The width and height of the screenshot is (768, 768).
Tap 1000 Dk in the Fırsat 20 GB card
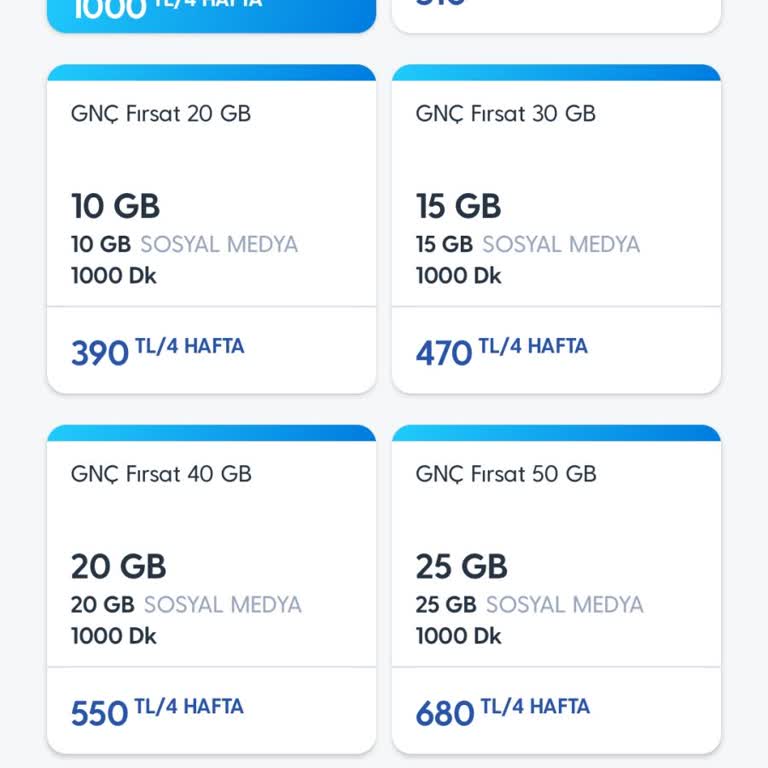point(114,275)
